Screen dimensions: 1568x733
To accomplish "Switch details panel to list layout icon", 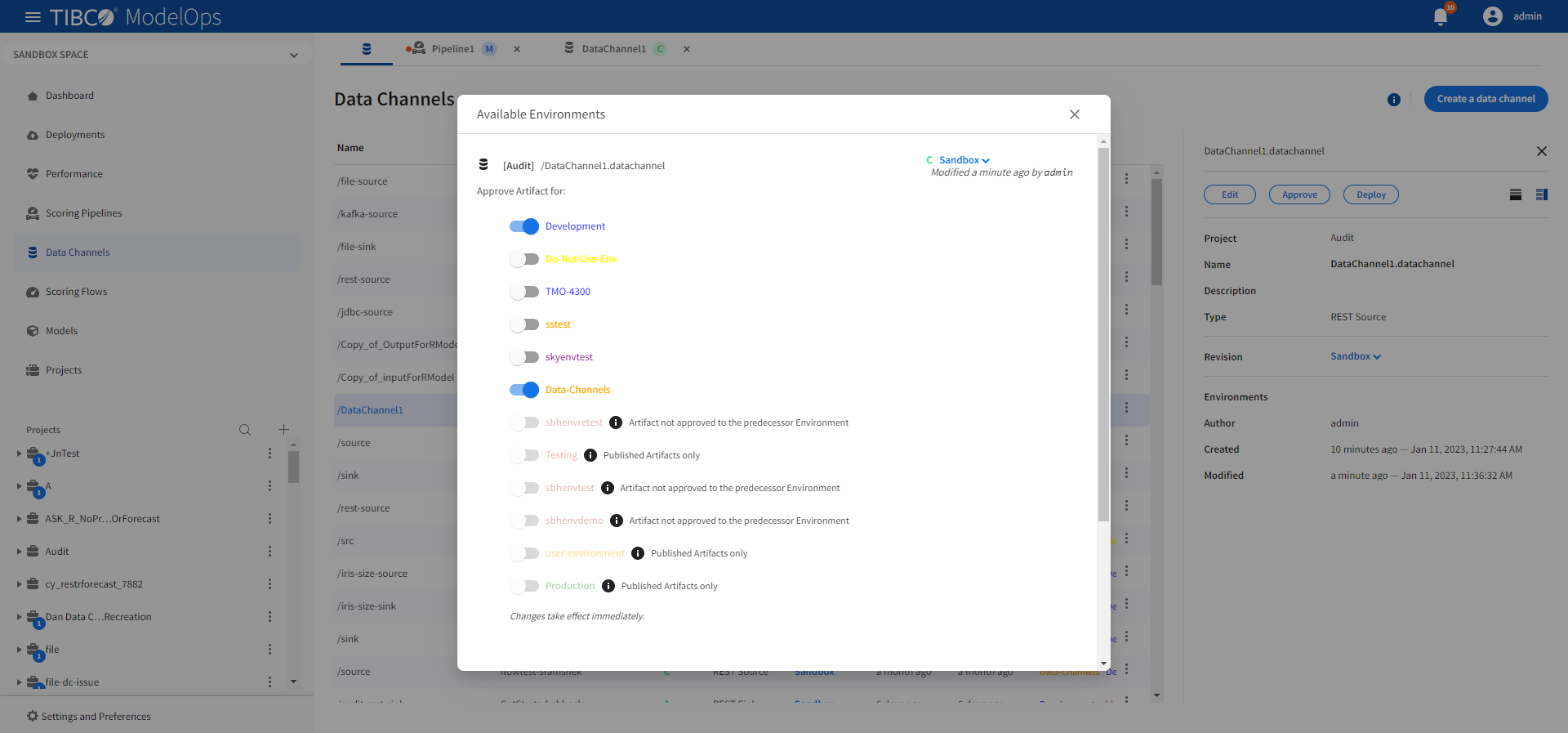I will (x=1516, y=194).
